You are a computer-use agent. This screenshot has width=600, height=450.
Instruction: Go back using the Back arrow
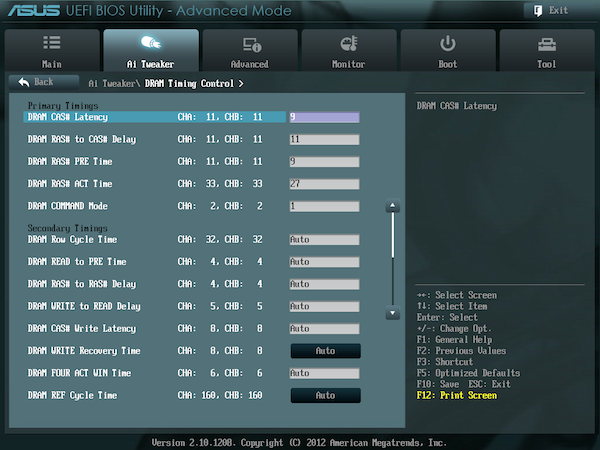click(24, 82)
